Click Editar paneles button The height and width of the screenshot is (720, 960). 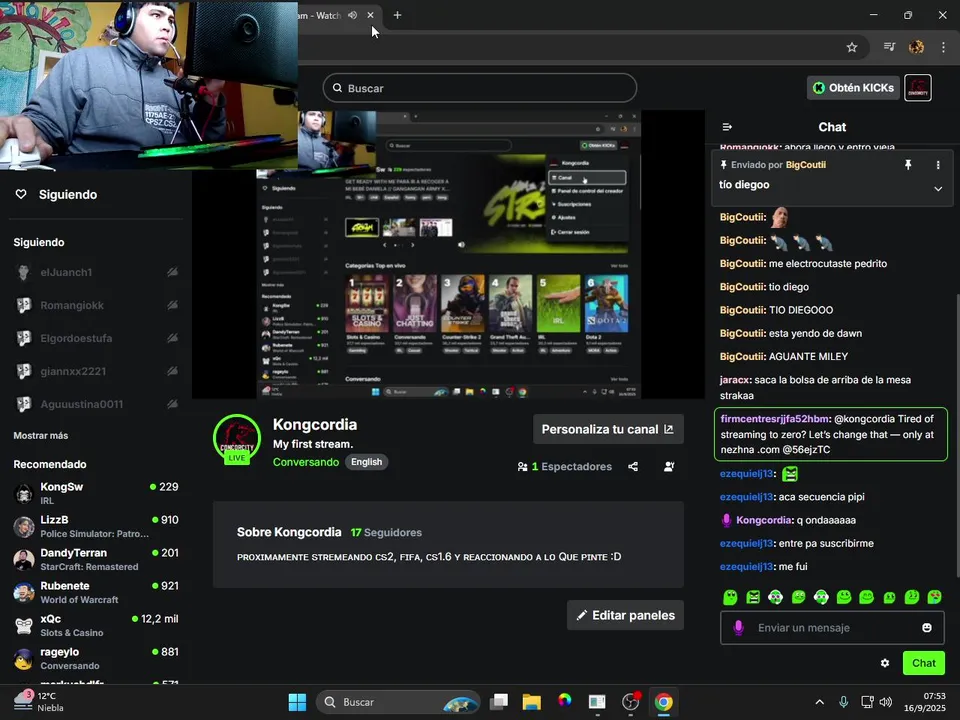coord(625,615)
